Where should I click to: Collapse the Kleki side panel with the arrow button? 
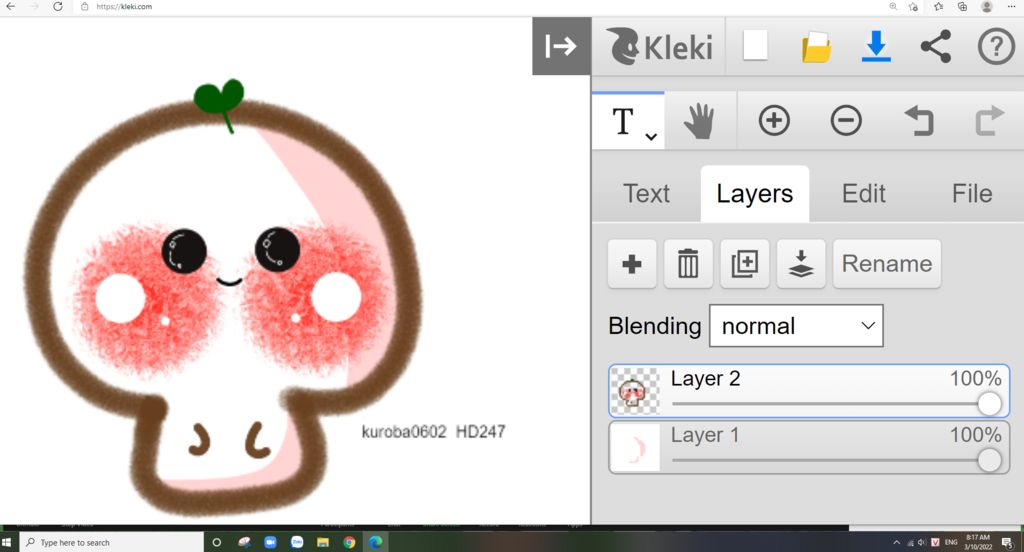561,46
